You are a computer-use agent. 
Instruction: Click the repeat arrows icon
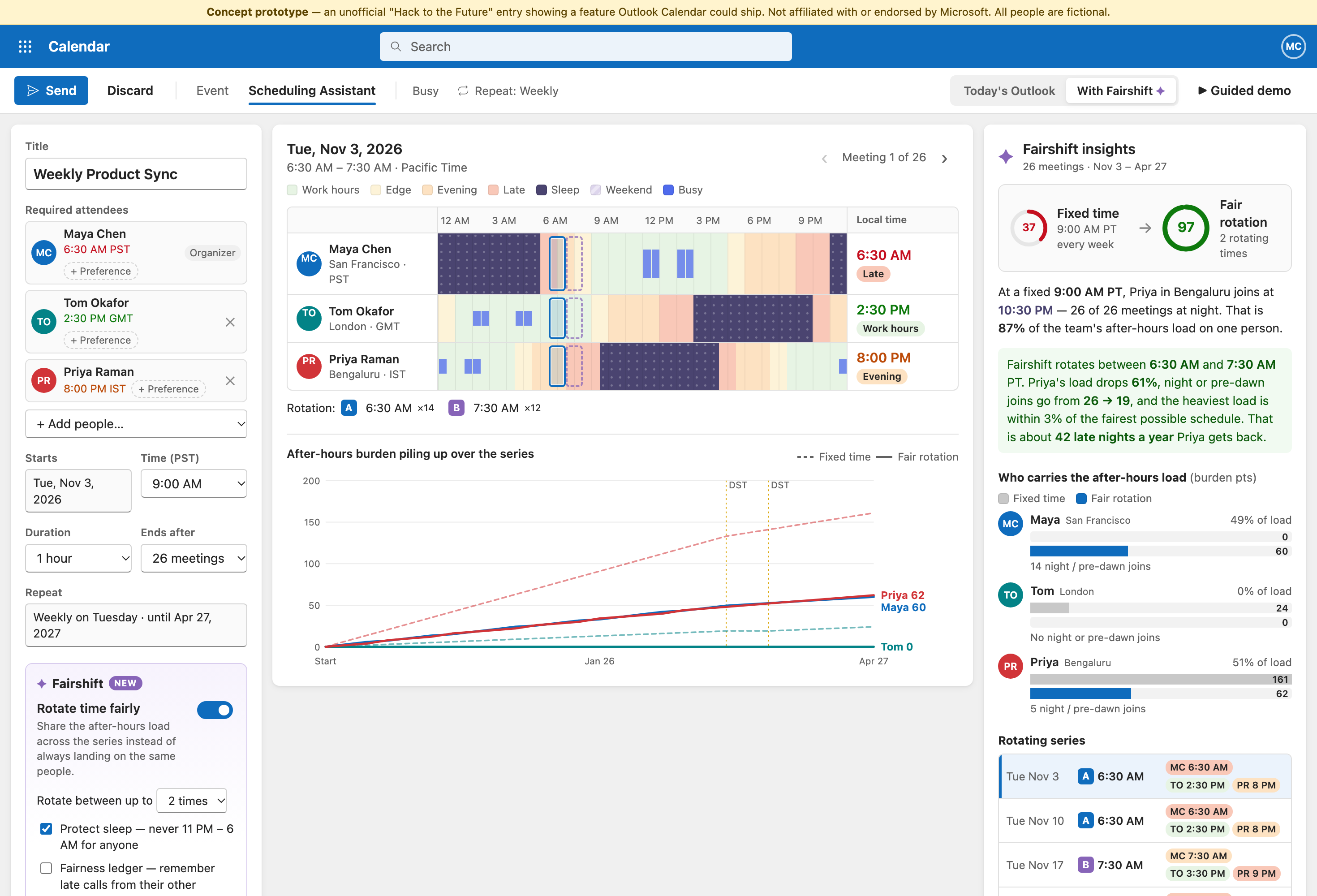click(x=463, y=90)
